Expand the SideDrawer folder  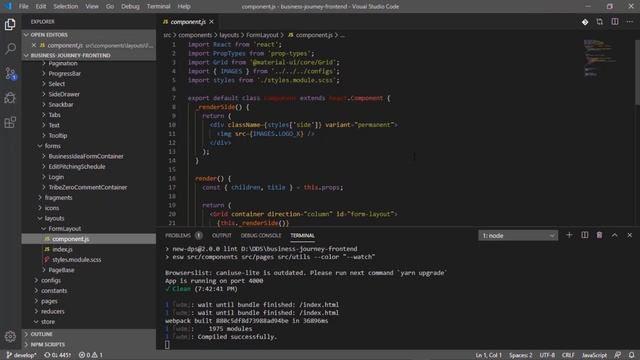click(64, 94)
